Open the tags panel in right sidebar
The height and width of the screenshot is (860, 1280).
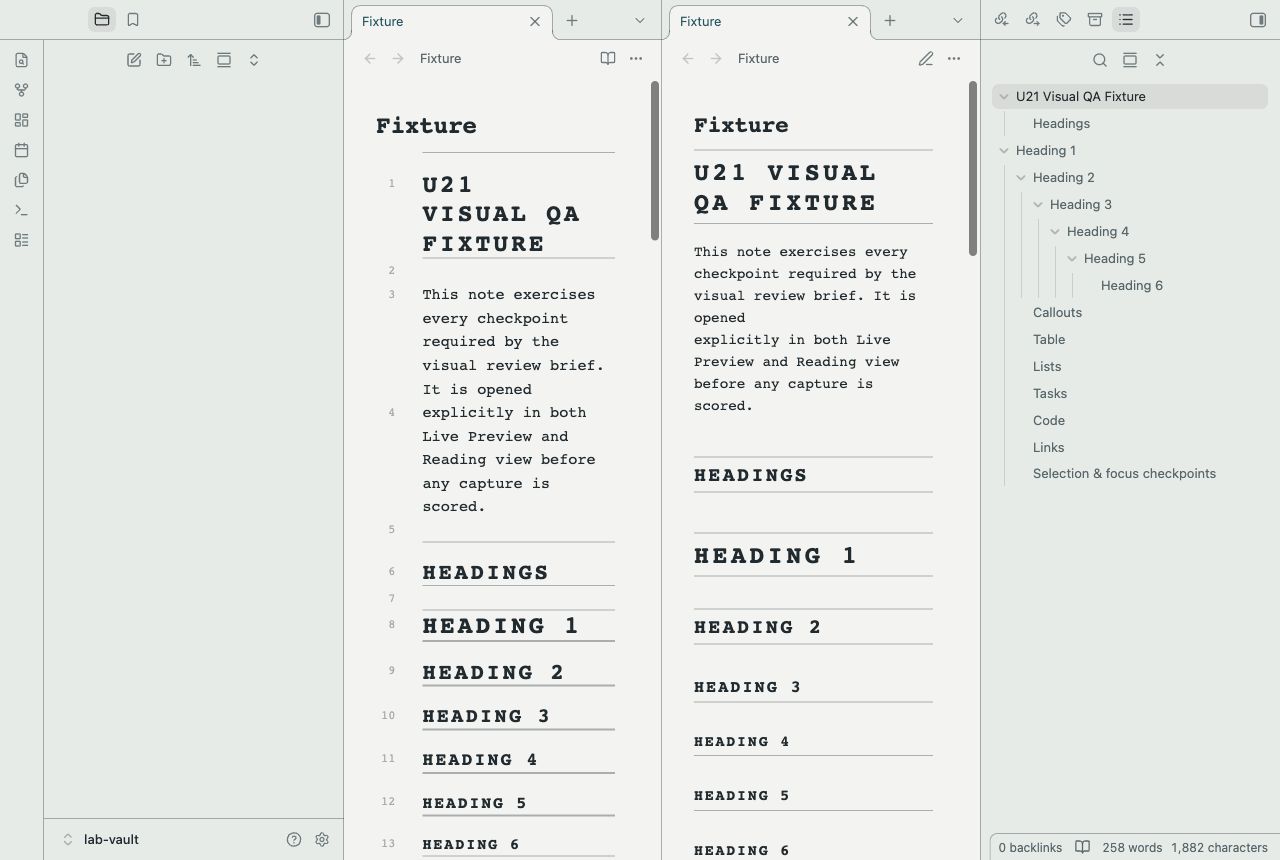click(x=1064, y=19)
